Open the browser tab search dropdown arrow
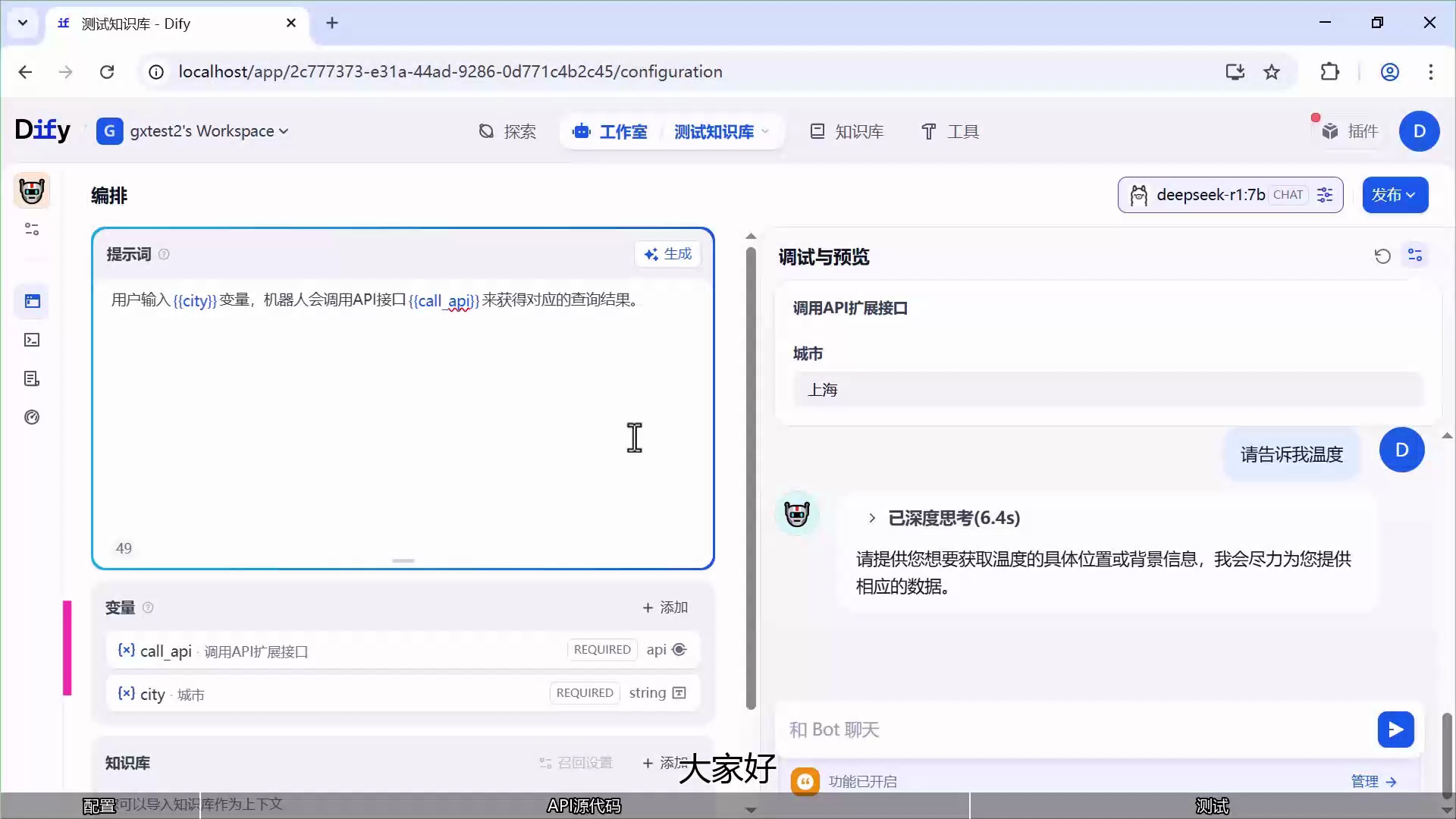This screenshot has height=819, width=1456. pos(23,23)
